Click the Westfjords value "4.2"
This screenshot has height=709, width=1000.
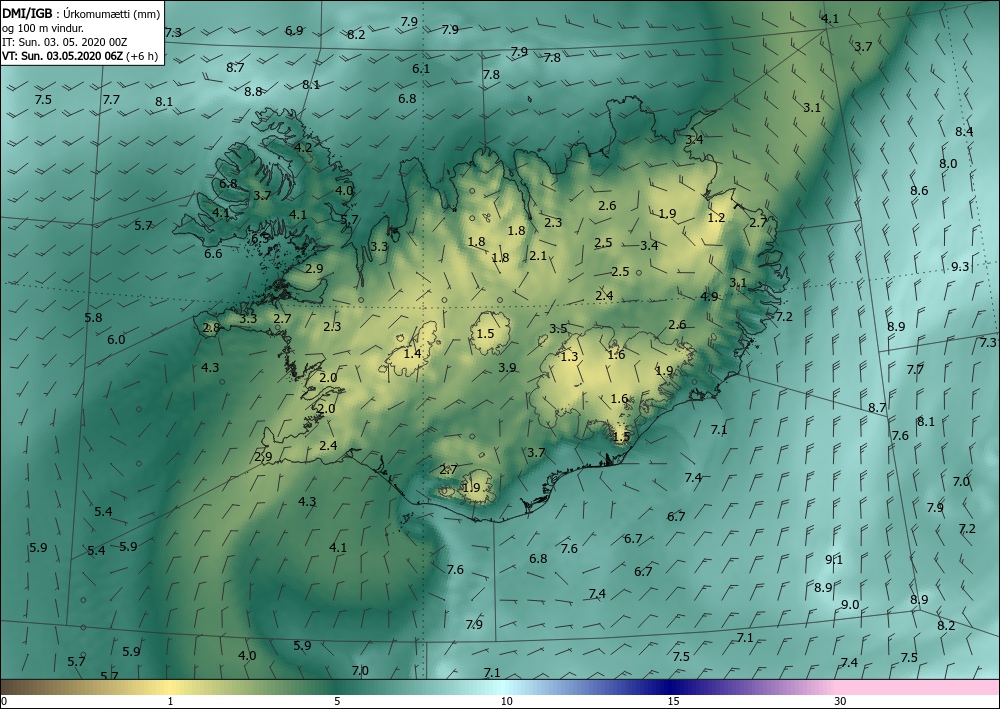click(304, 147)
